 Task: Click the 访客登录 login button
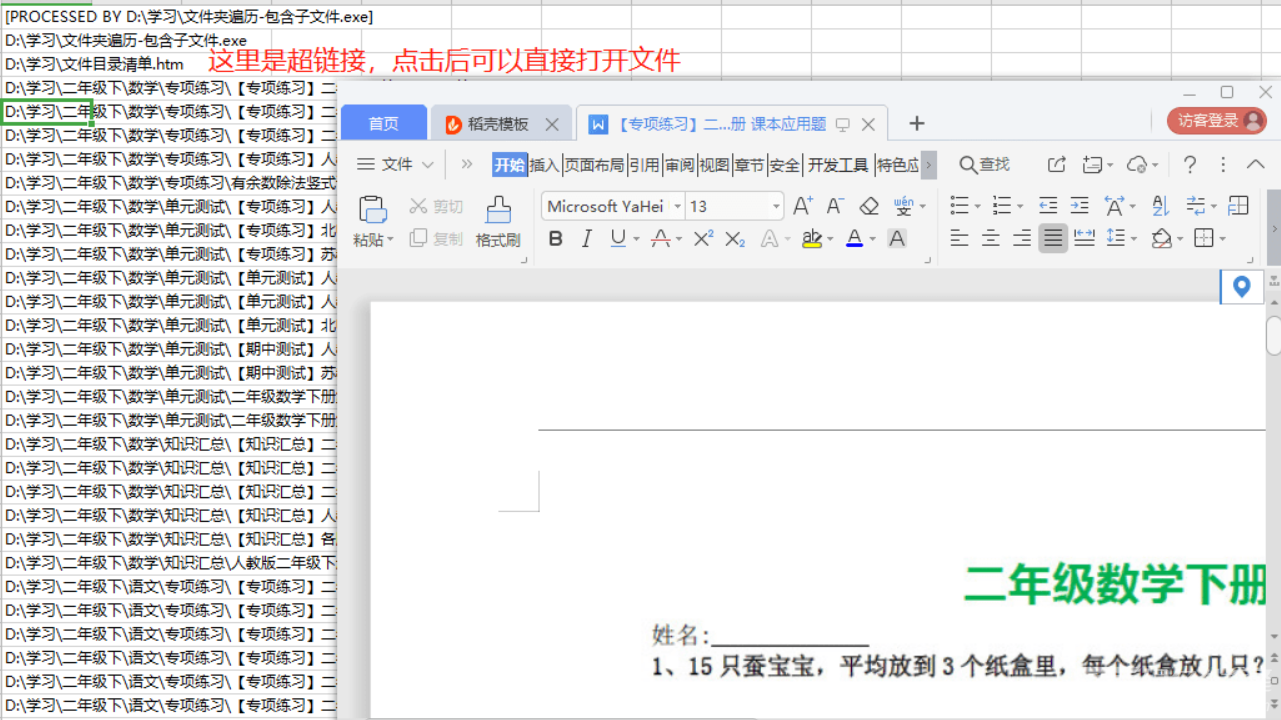coord(1217,120)
